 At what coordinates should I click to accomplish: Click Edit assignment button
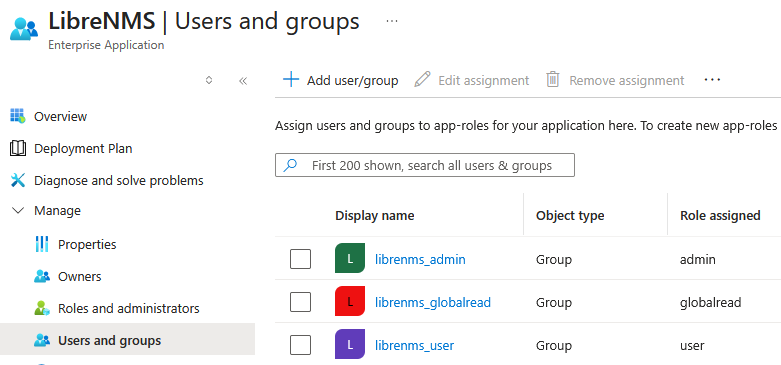472,80
